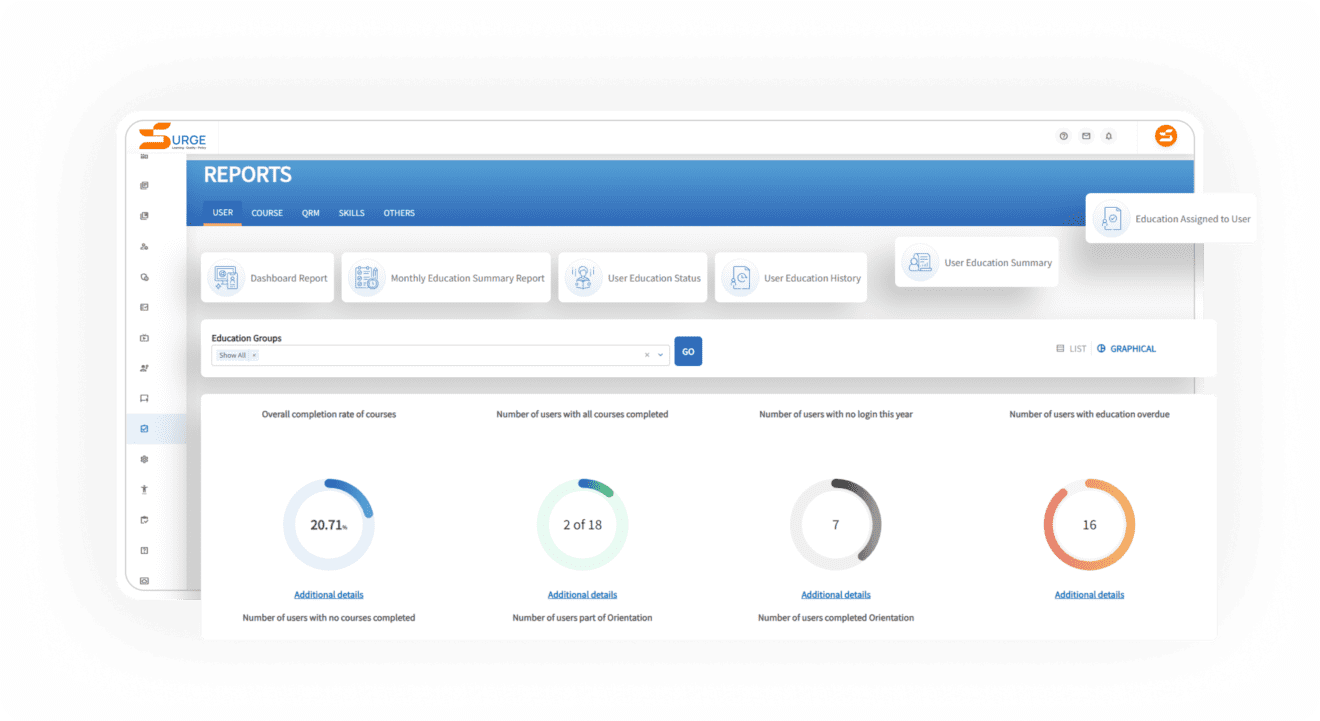Click the User Education History clock icon
The height and width of the screenshot is (721, 1320).
(x=740, y=277)
